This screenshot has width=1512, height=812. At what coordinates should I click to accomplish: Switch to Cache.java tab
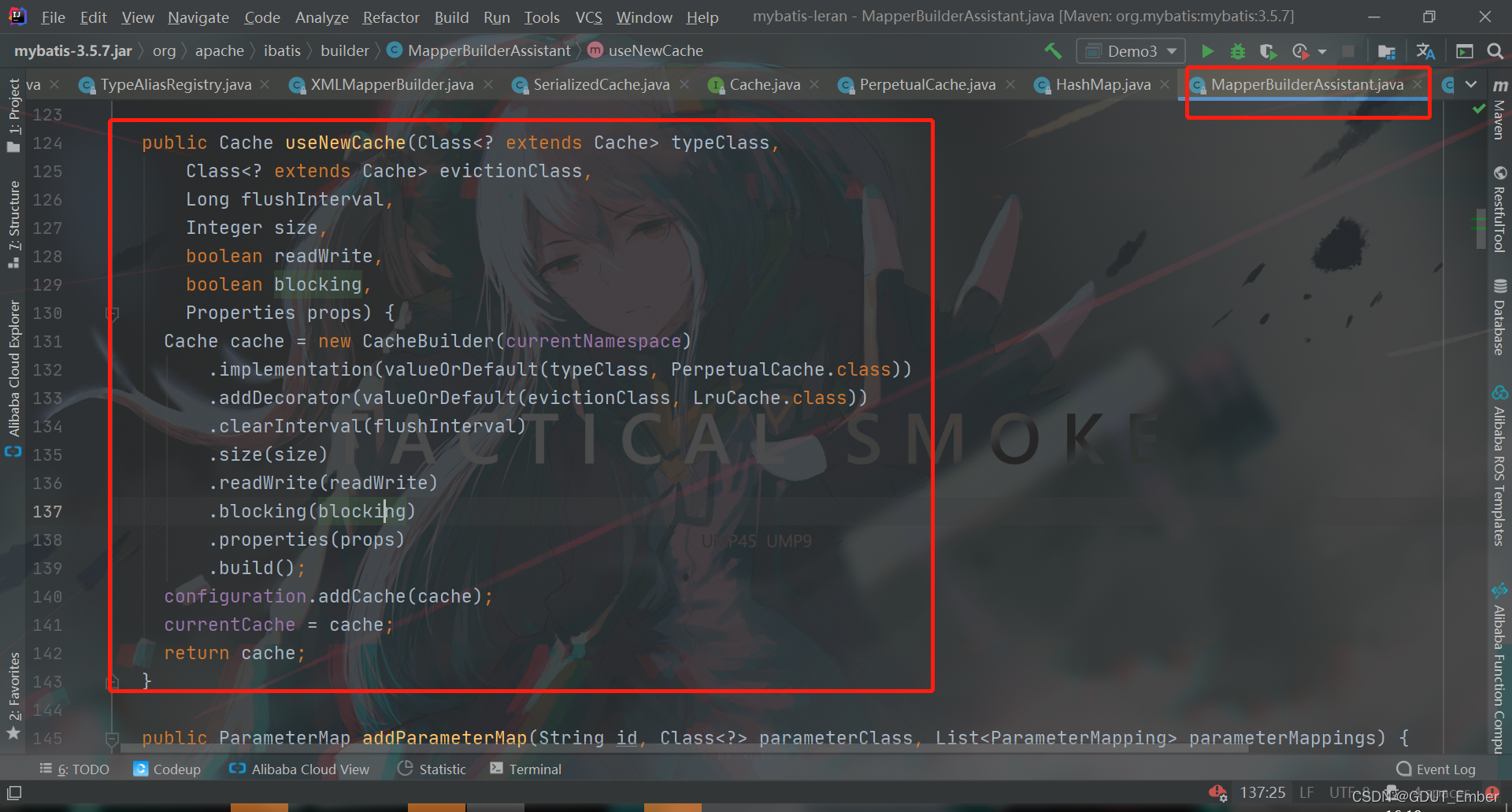764,84
